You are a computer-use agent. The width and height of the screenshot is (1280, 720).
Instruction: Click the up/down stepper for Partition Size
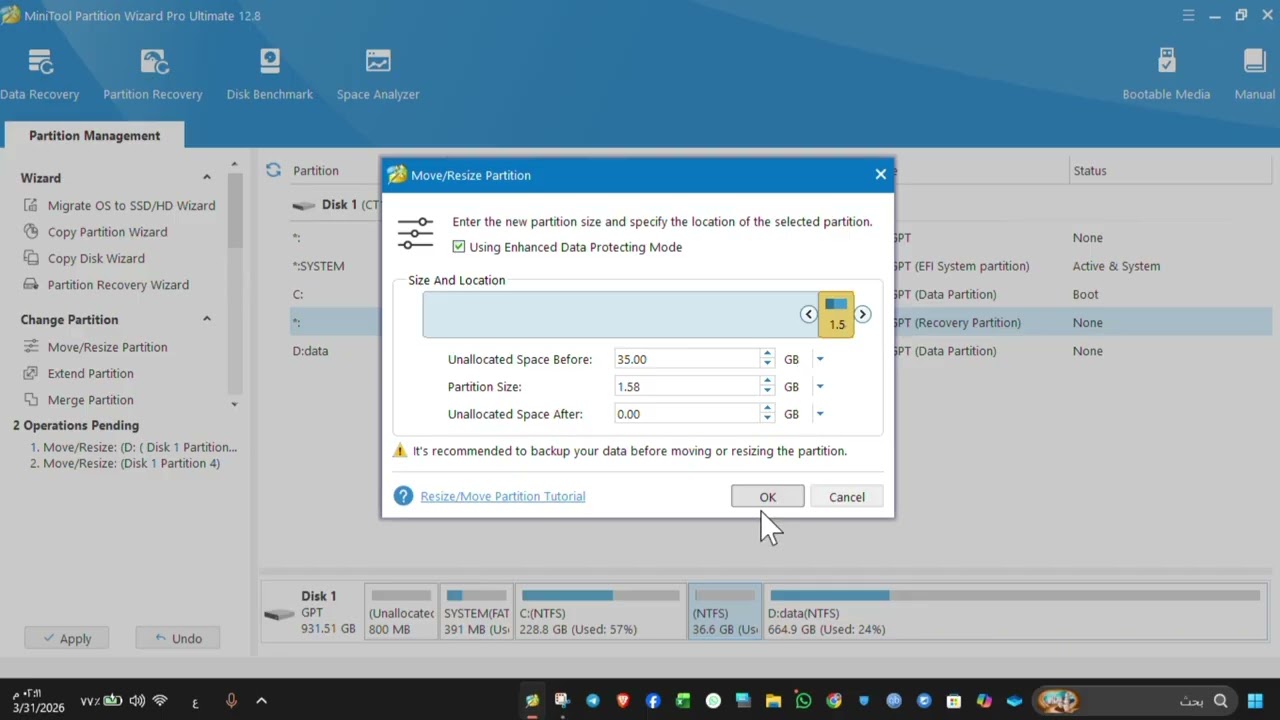[x=767, y=386]
